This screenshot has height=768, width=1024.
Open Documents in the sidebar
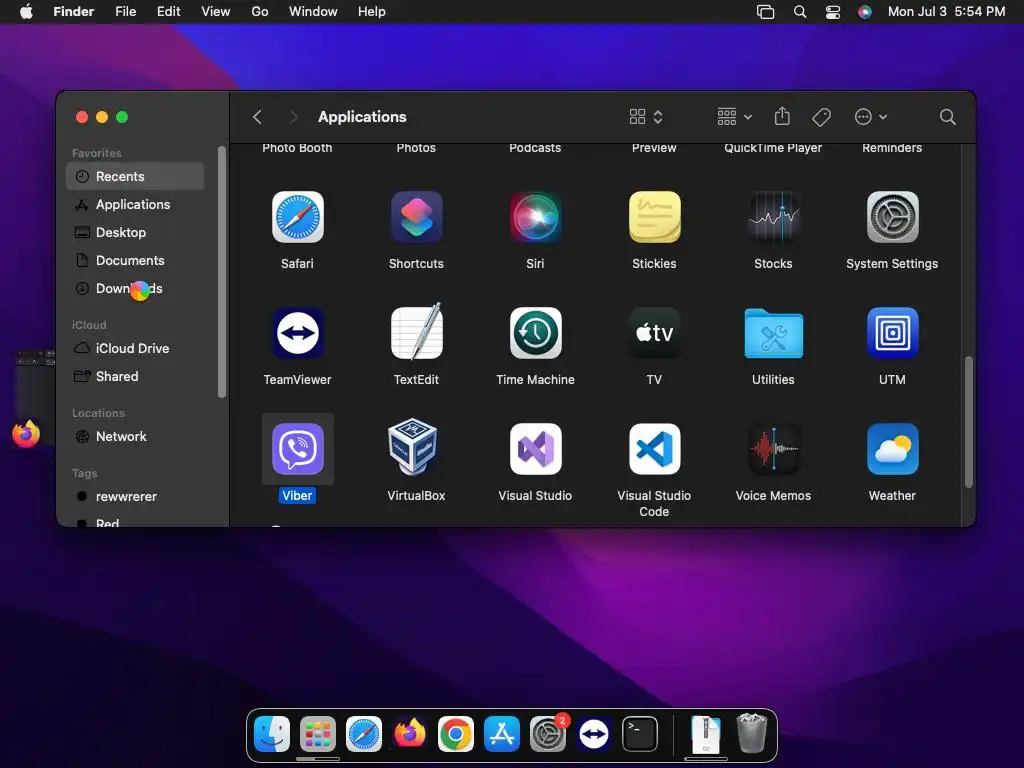click(x=135, y=261)
